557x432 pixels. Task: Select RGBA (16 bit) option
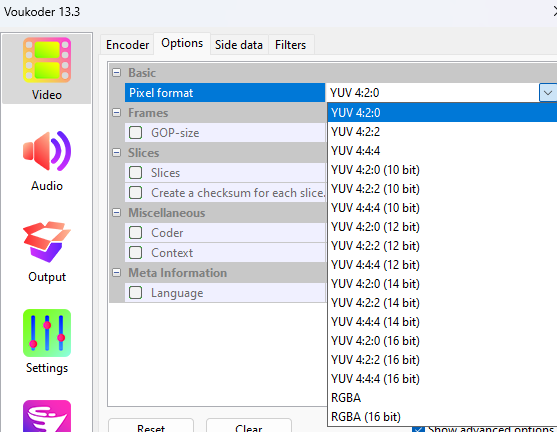coord(442,417)
